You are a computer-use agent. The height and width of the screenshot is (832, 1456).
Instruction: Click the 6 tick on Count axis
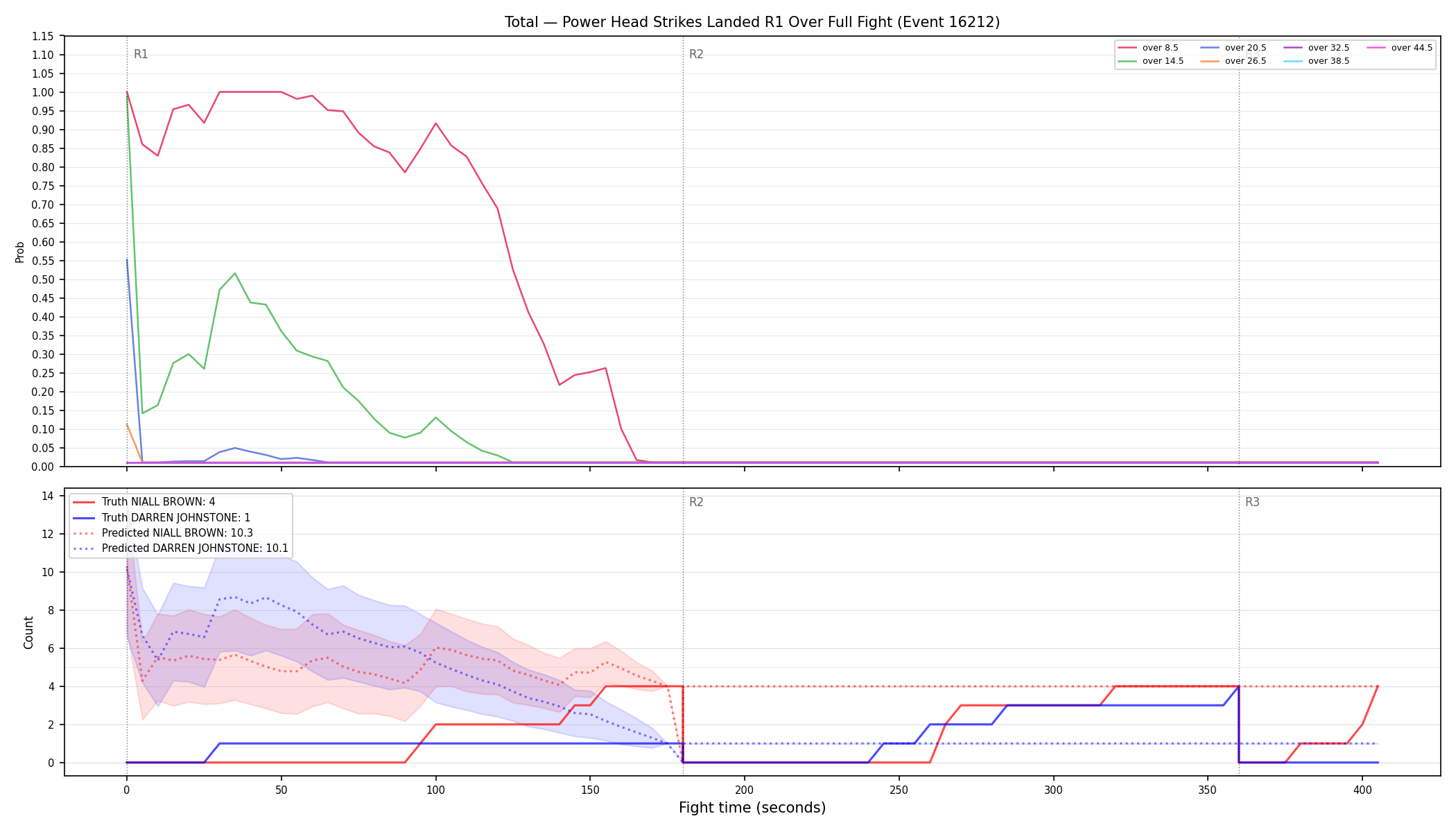tap(51, 648)
